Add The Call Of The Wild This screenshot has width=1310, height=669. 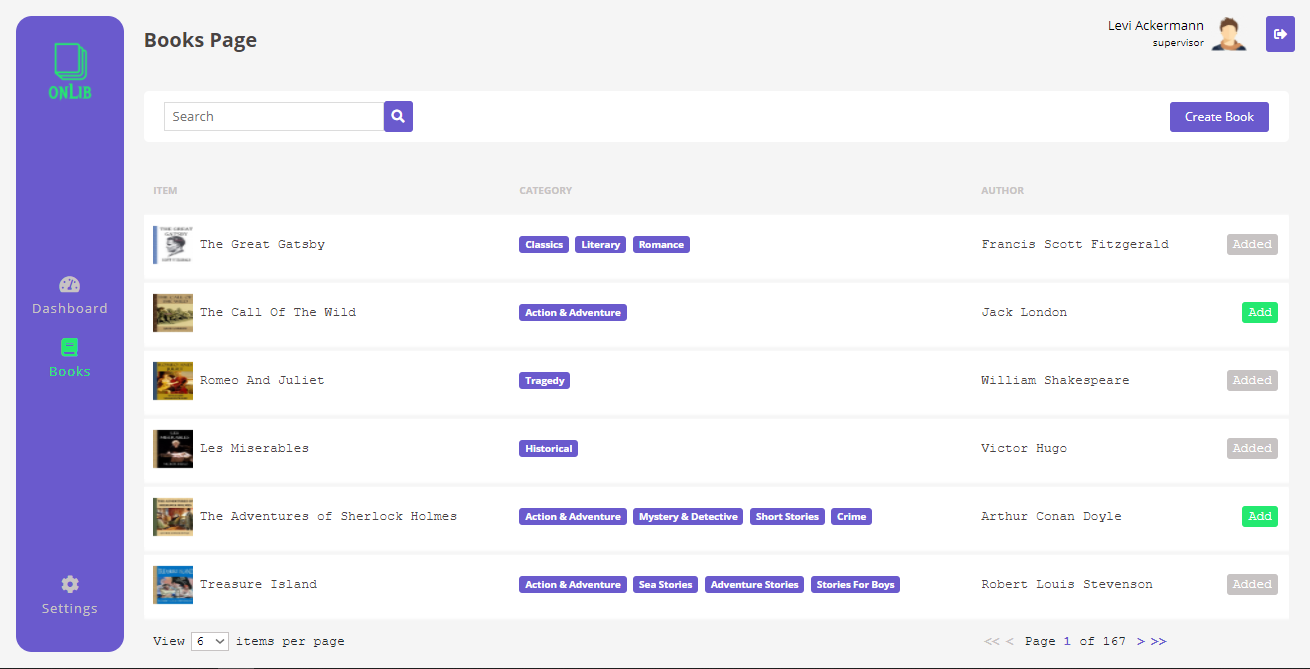1260,312
